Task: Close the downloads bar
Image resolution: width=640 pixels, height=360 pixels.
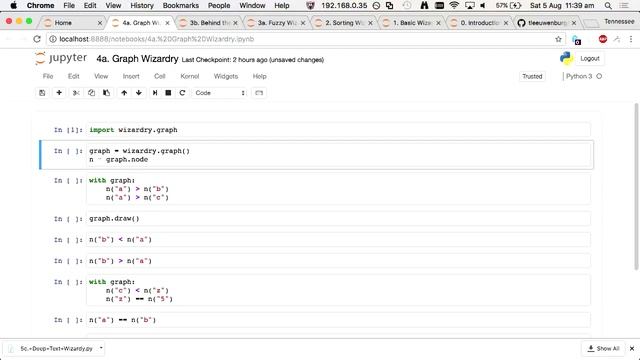Action: click(632, 349)
